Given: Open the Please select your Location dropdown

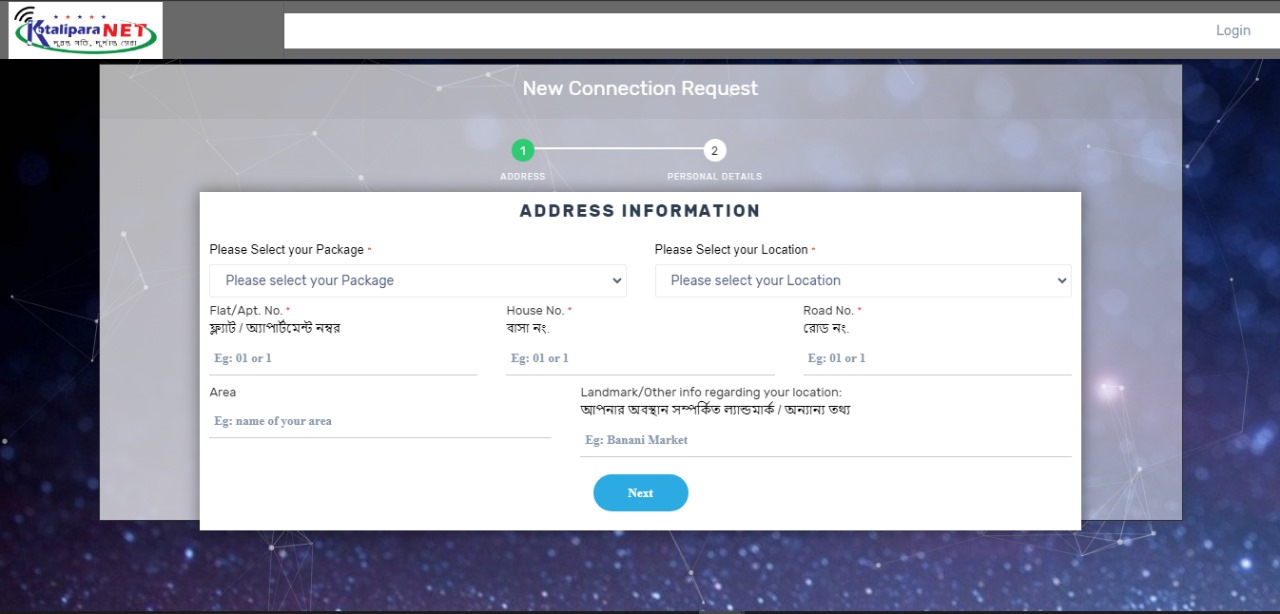Looking at the screenshot, I should click(x=862, y=281).
